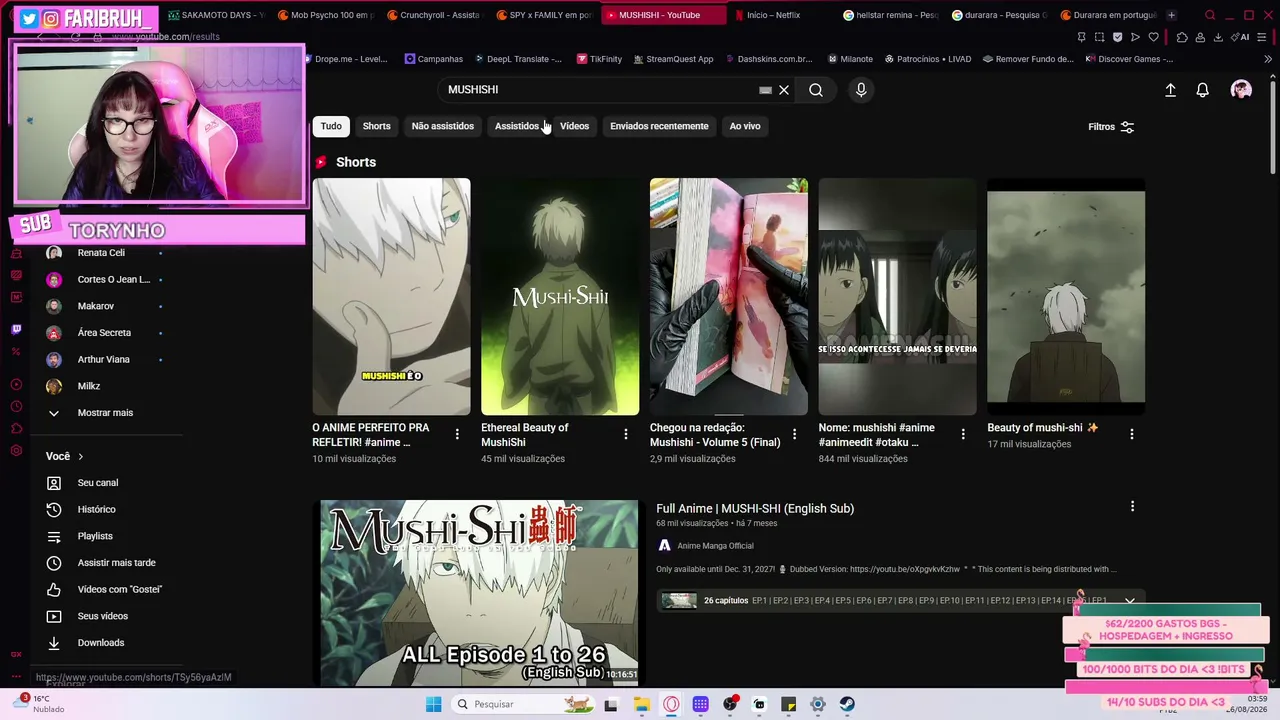Open the on-screen keyboard icon in search box
This screenshot has height=720, width=1280.
click(x=765, y=90)
